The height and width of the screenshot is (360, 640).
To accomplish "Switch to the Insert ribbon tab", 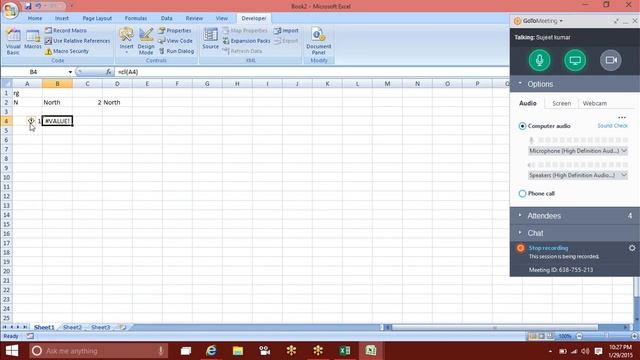I will (62, 18).
